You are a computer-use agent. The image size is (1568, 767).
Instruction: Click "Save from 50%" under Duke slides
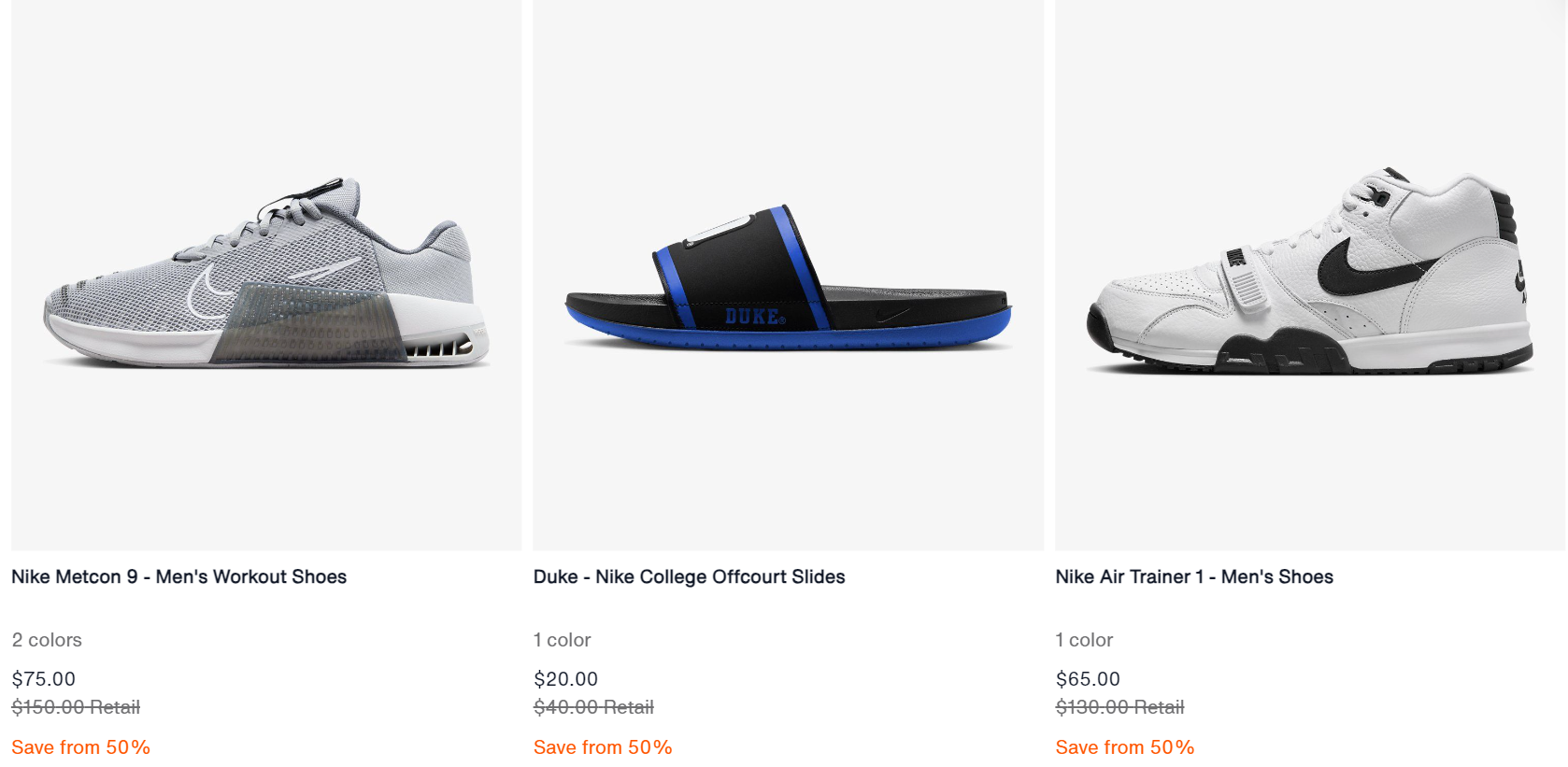(603, 747)
